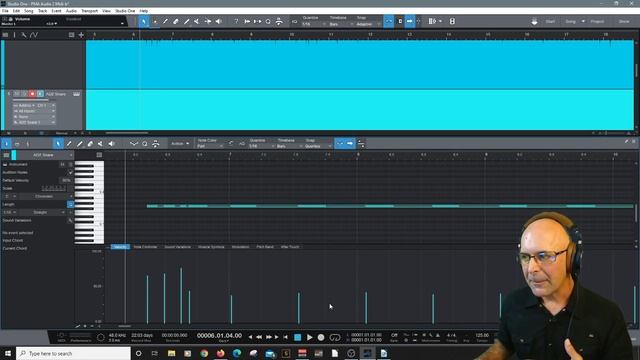The height and width of the screenshot is (360, 640).
Task: Open Firefox from the taskbar
Action: point(220,353)
